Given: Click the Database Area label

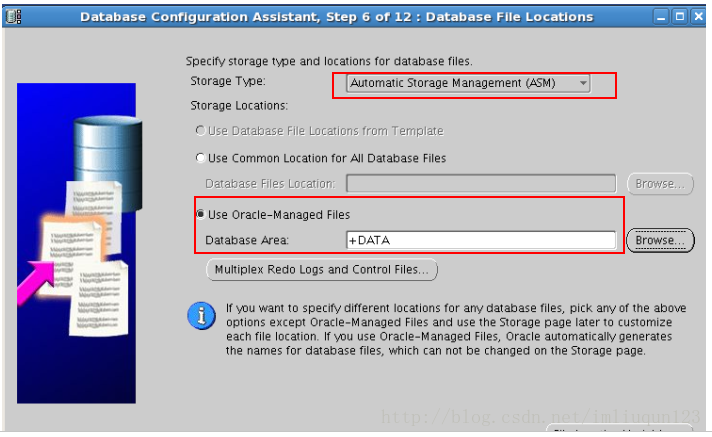Looking at the screenshot, I should coord(247,240).
